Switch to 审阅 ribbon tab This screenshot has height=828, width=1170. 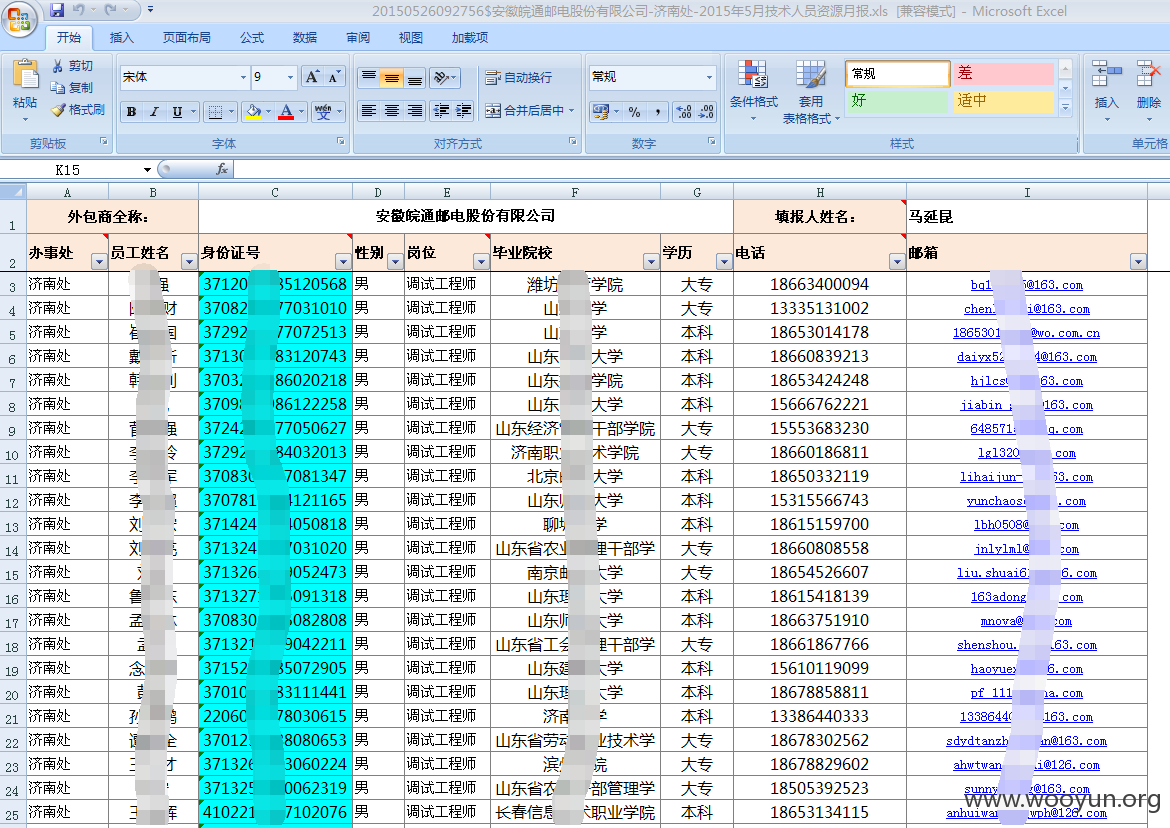click(357, 37)
